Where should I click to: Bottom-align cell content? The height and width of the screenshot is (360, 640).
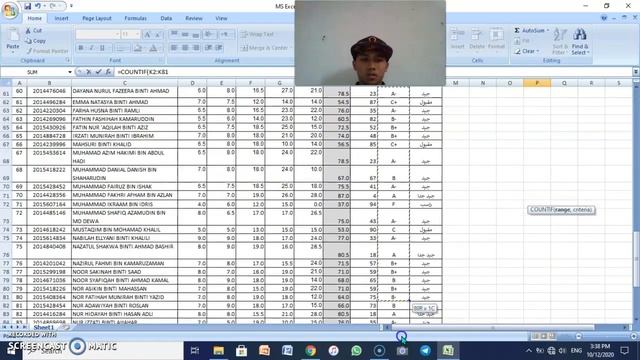[196, 35]
